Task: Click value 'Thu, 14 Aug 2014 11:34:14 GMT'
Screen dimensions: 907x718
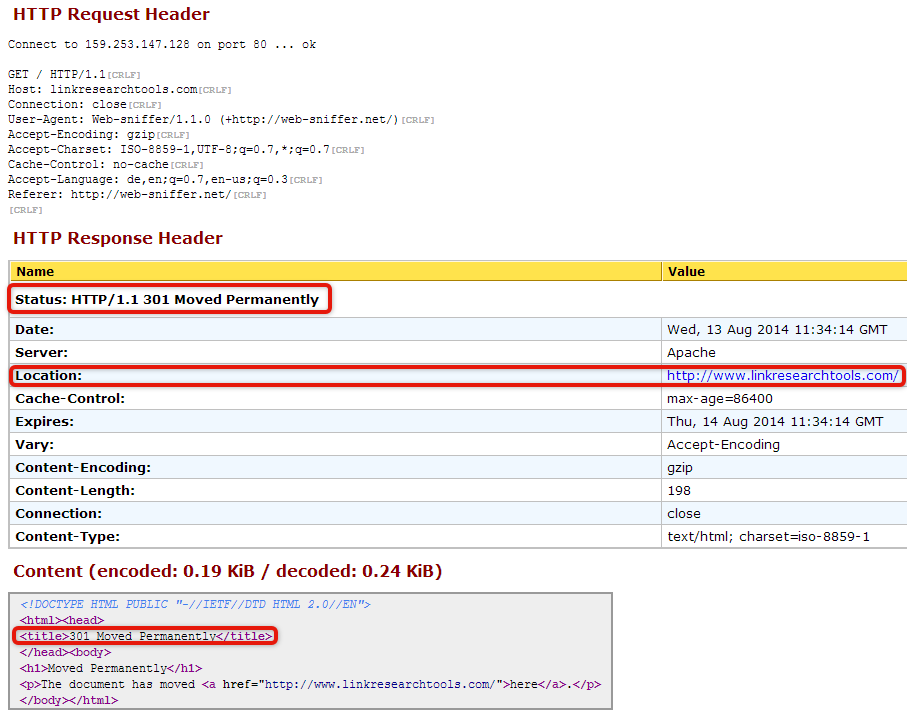Action: 775,422
